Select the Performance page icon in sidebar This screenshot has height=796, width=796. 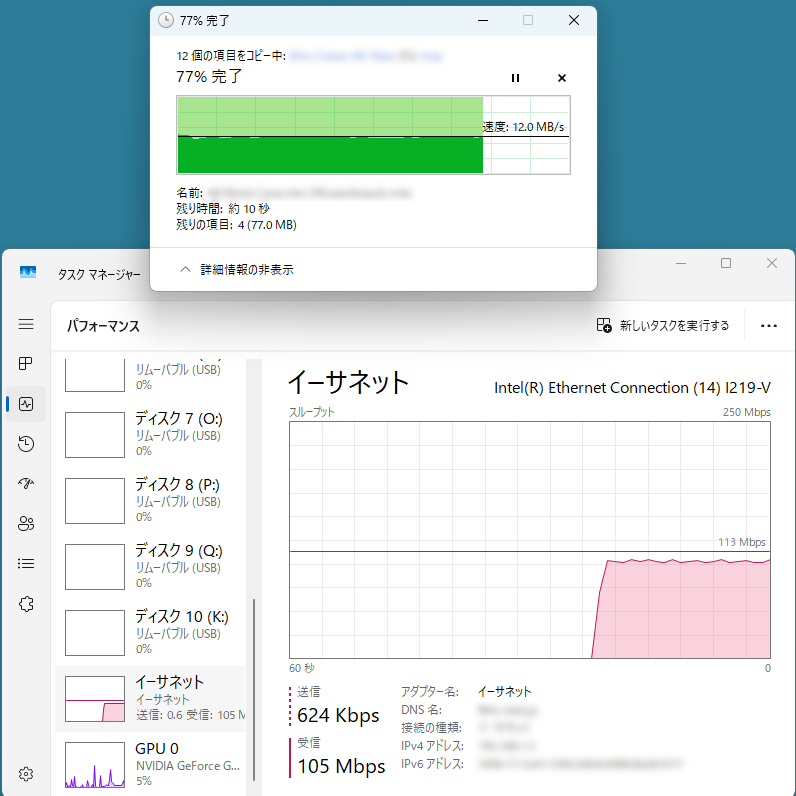(27, 404)
